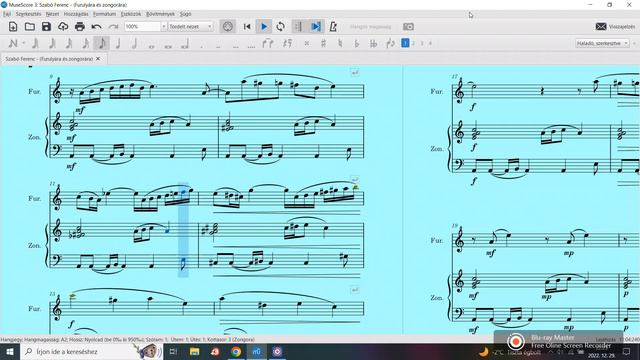Open image capture with the camera icon
The height and width of the screenshot is (360, 640).
click(x=408, y=27)
